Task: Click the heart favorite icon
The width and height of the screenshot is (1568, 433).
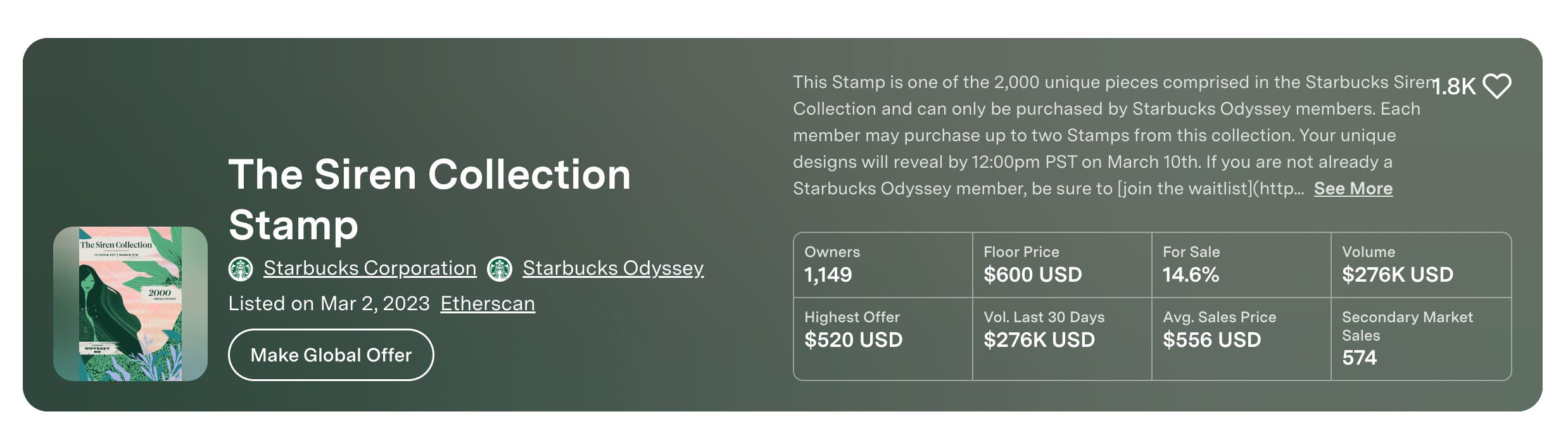Action: coord(1497,87)
